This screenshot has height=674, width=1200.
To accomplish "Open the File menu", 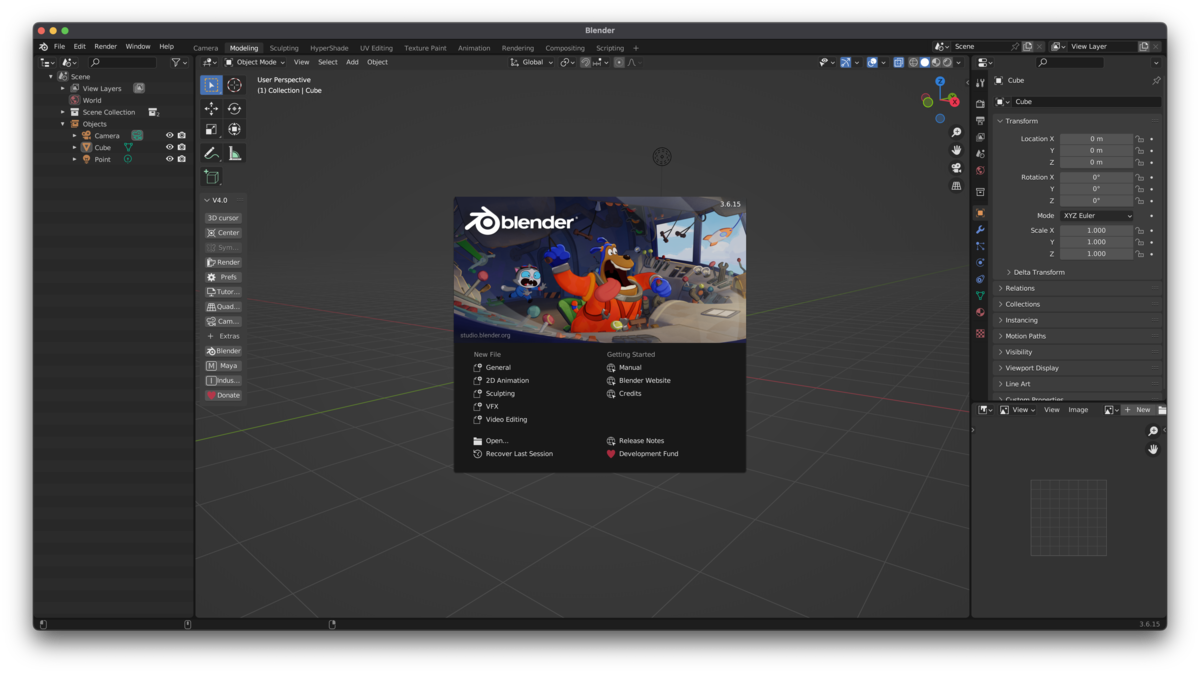I will tap(59, 47).
